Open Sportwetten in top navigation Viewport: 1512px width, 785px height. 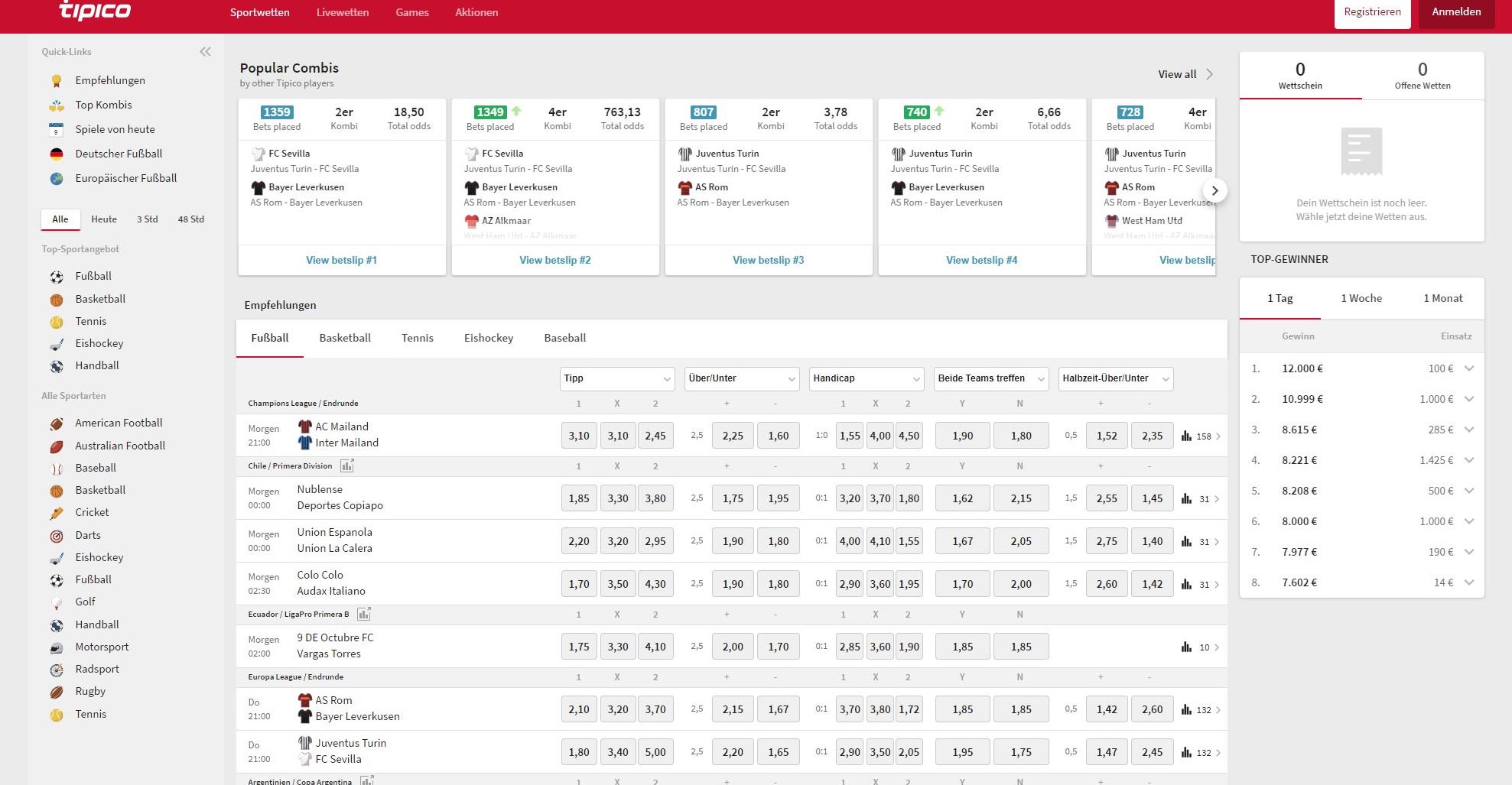click(x=260, y=12)
